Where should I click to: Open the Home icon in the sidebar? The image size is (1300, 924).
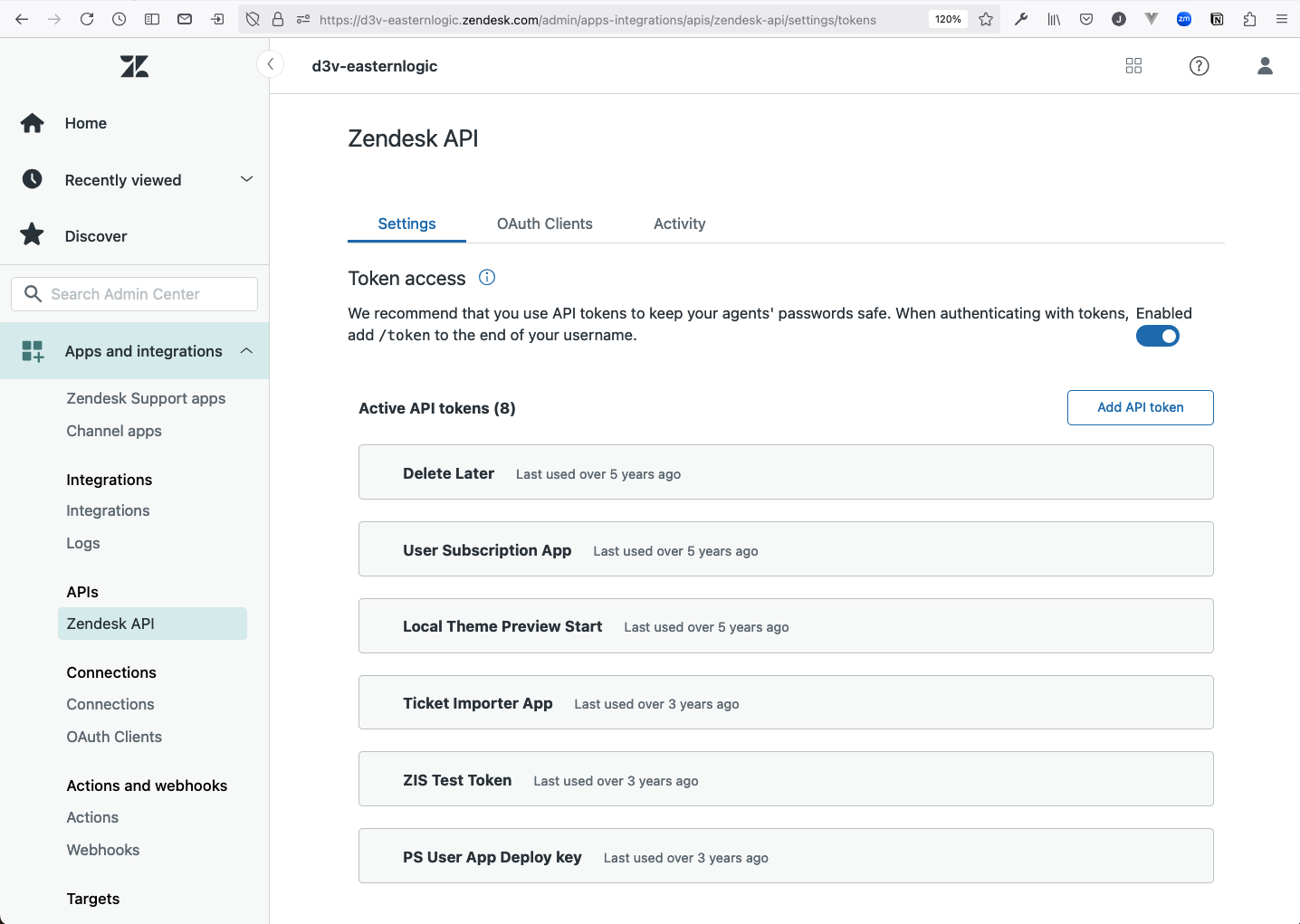pyautogui.click(x=32, y=123)
